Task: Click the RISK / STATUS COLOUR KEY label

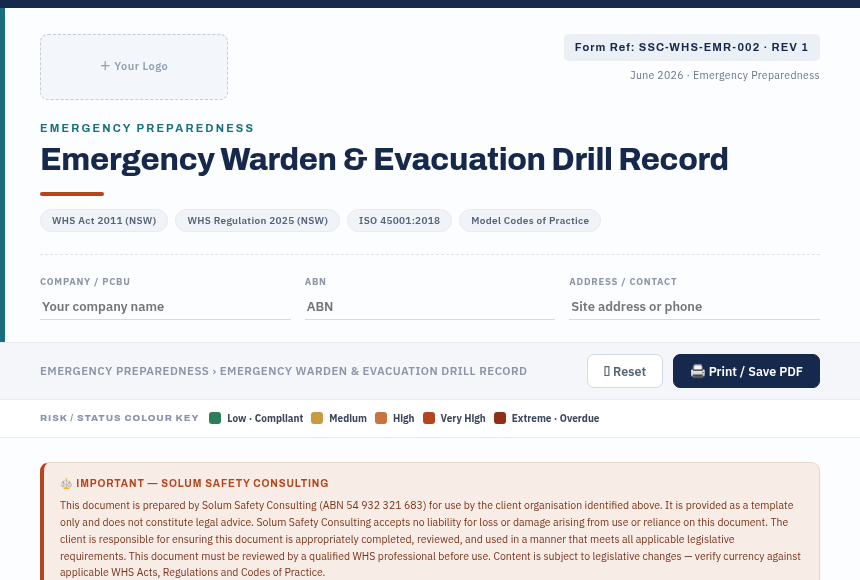Action: [120, 418]
